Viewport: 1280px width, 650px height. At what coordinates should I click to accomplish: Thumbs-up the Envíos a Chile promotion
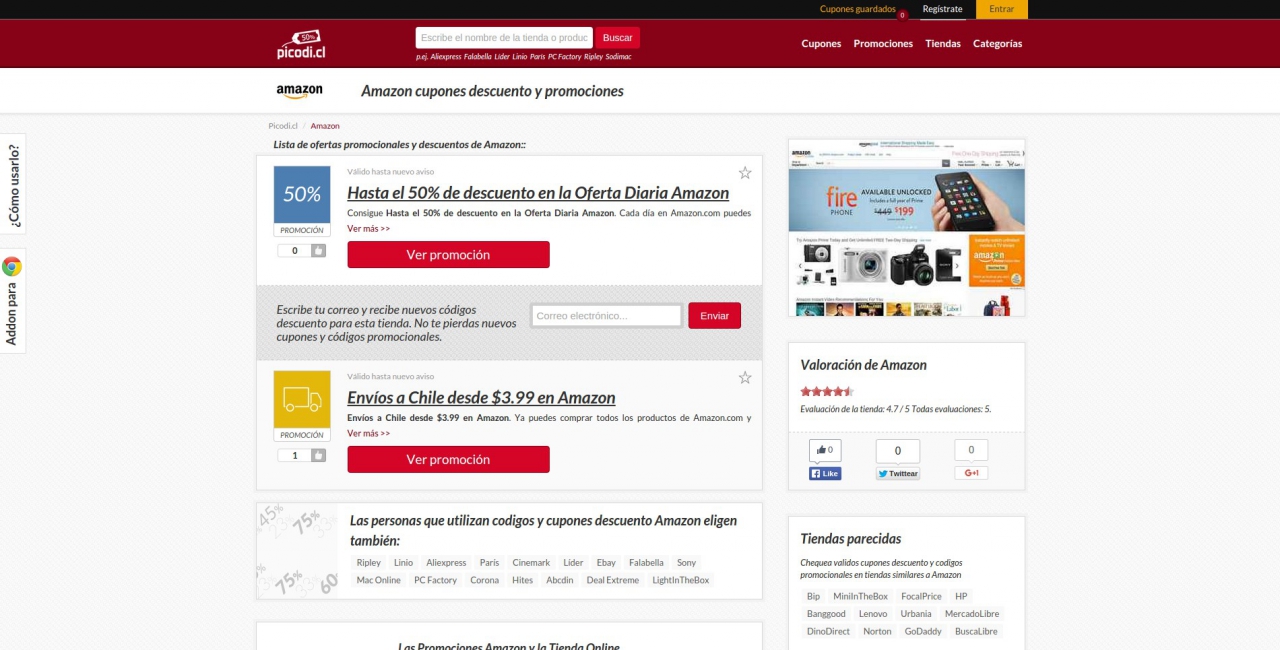318,456
